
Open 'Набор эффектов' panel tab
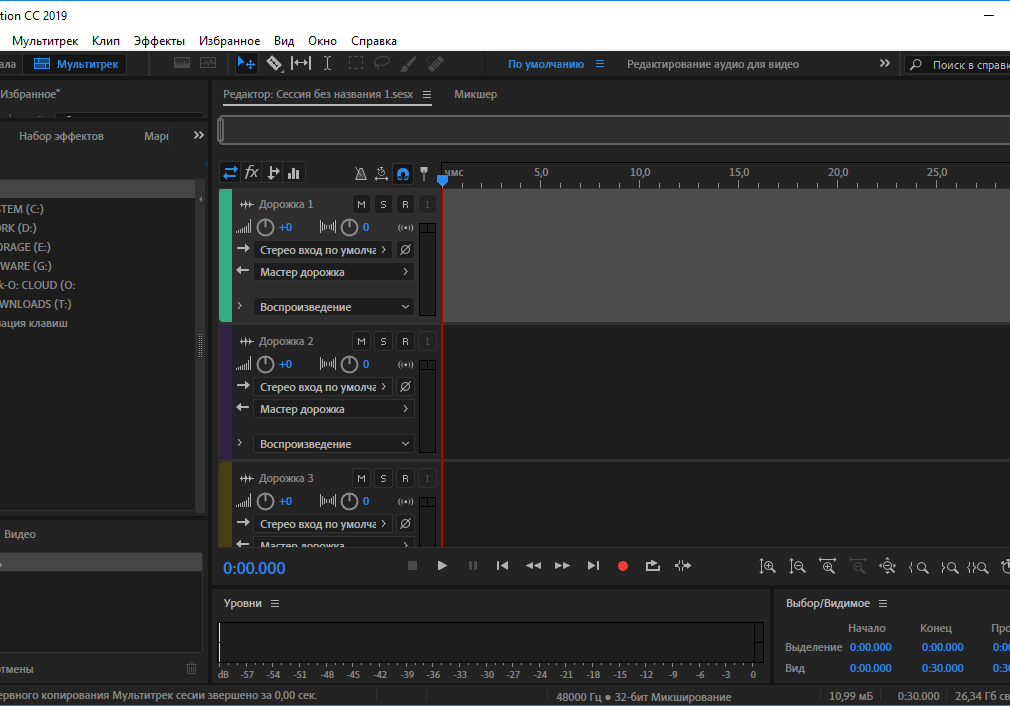point(61,136)
